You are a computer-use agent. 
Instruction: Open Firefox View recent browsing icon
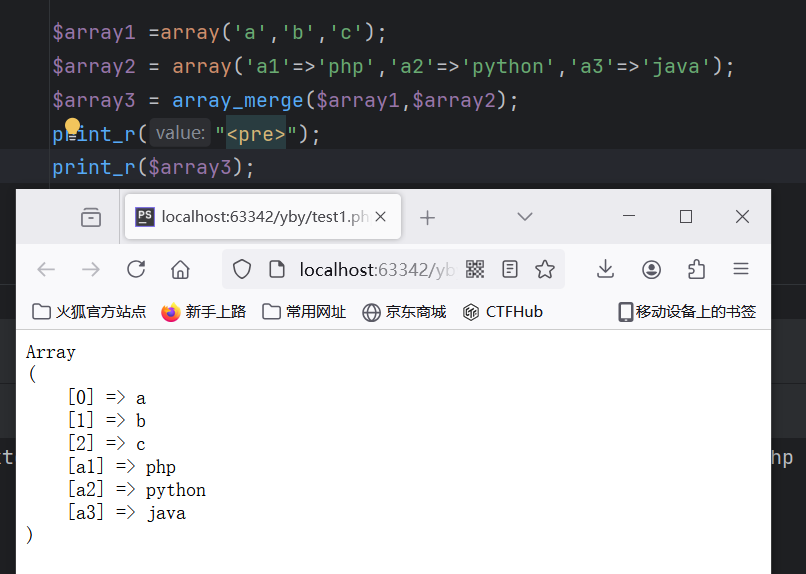click(x=90, y=217)
